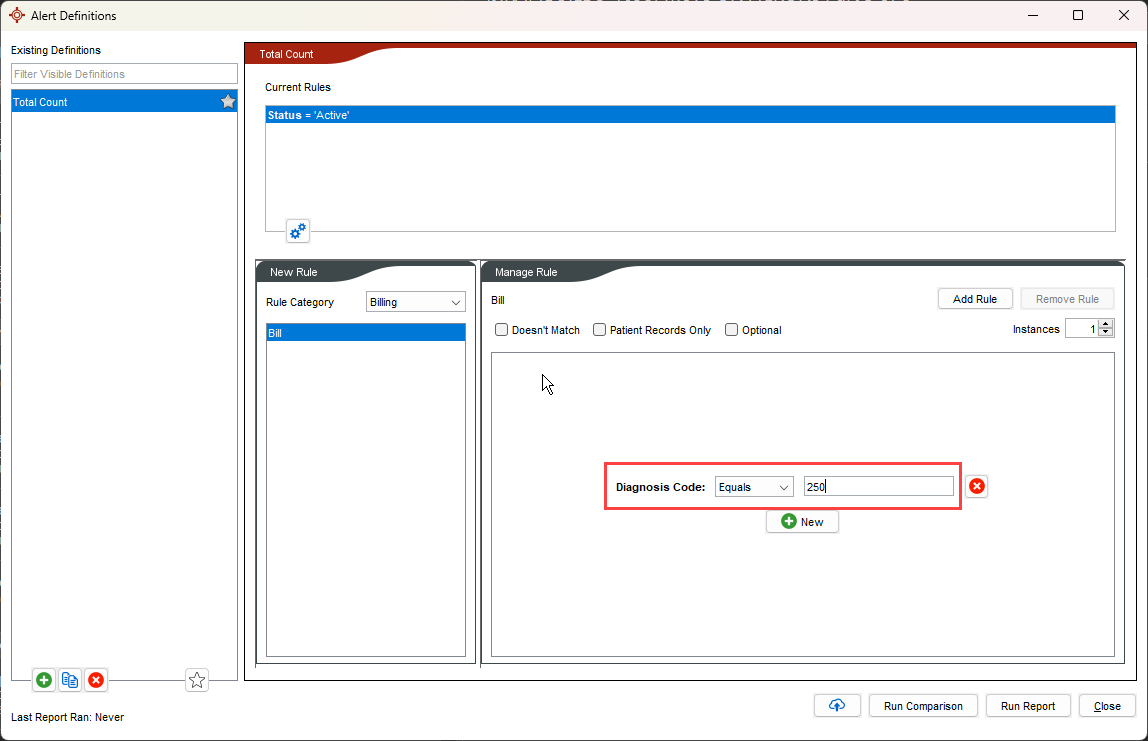Select the Manage Rule panel header

[x=526, y=272]
